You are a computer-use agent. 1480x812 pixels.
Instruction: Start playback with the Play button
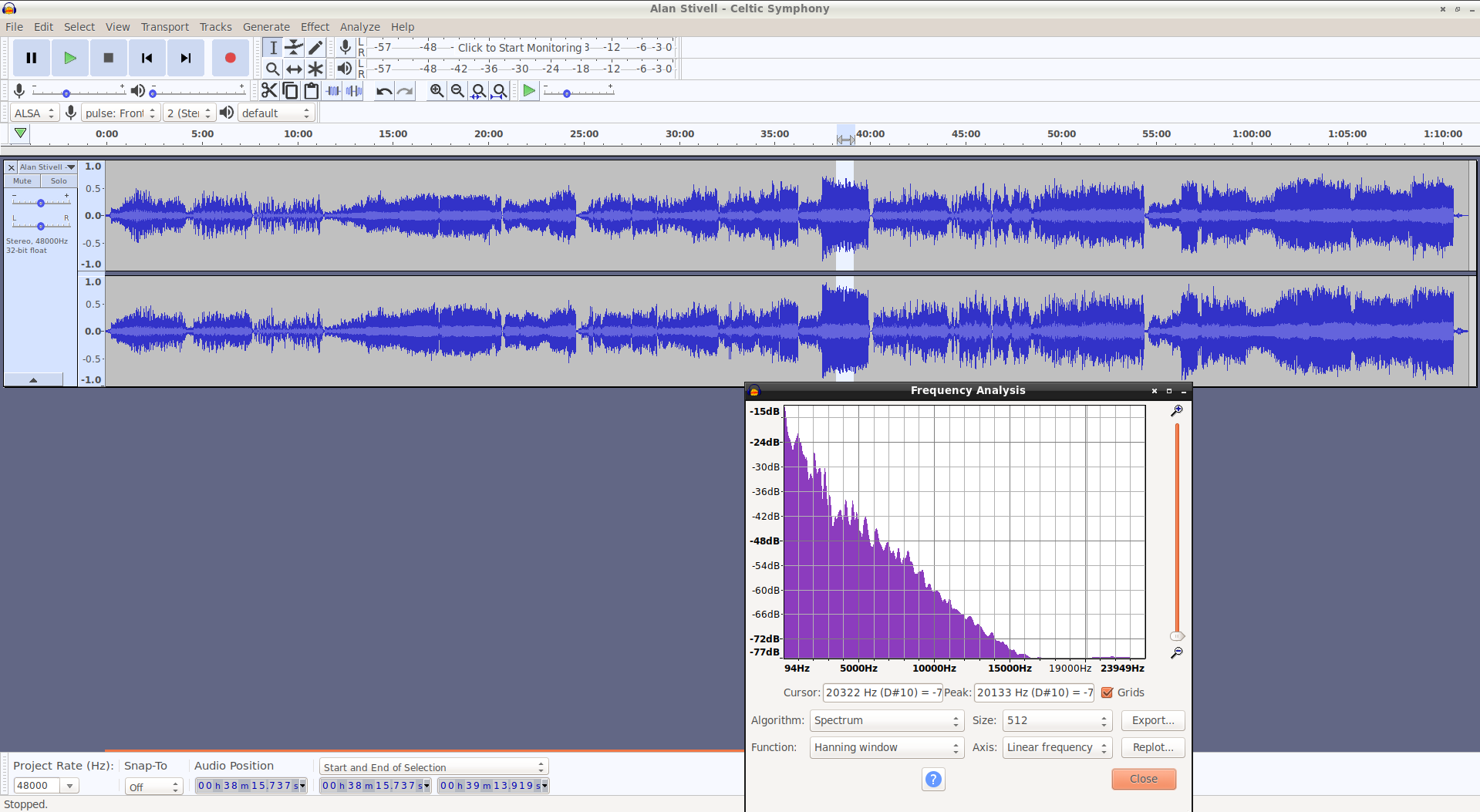70,58
